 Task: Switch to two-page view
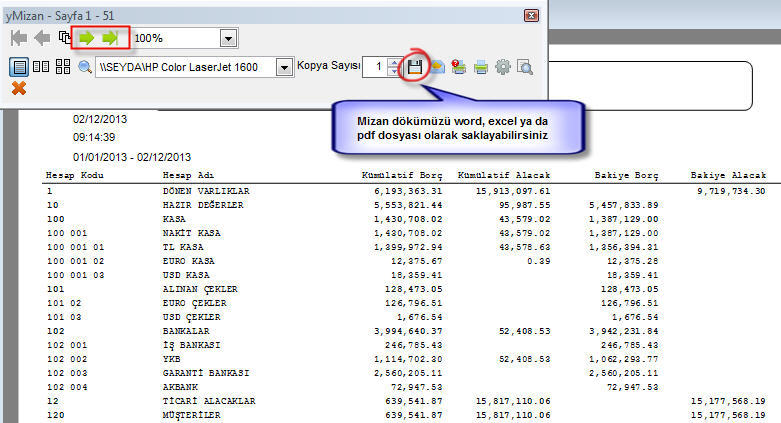tap(41, 67)
